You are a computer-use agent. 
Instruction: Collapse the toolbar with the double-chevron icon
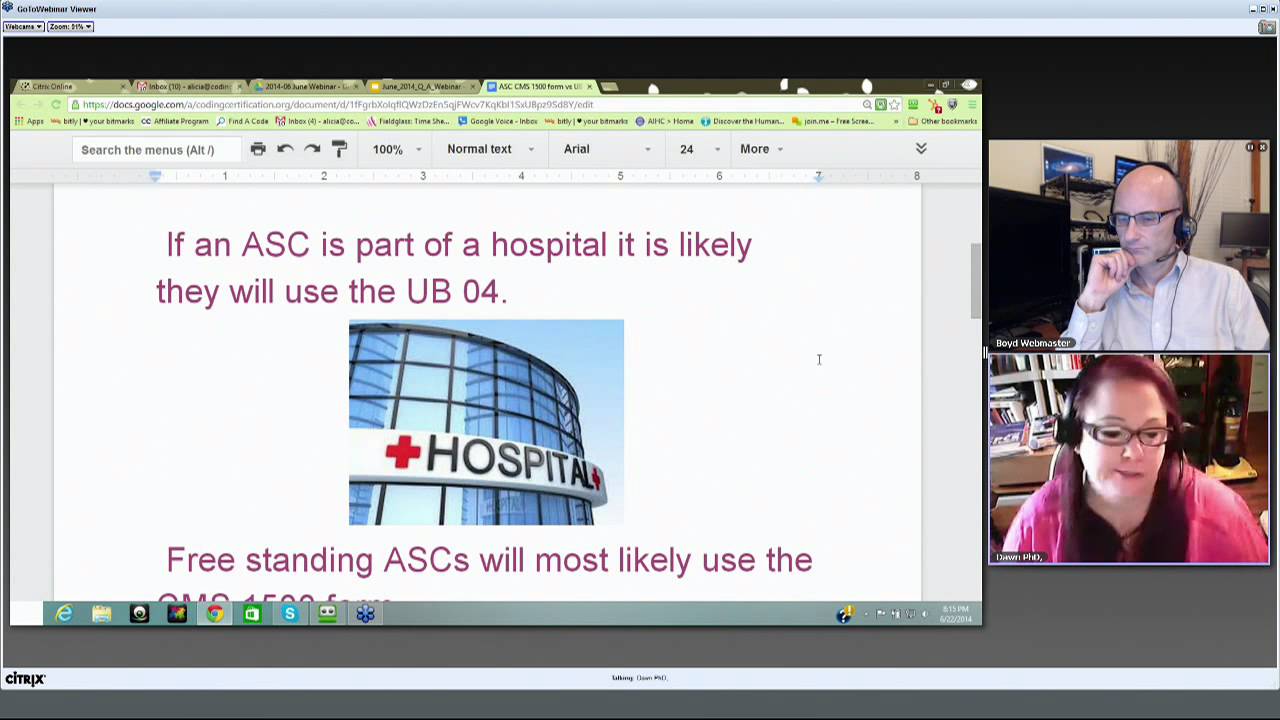[921, 148]
